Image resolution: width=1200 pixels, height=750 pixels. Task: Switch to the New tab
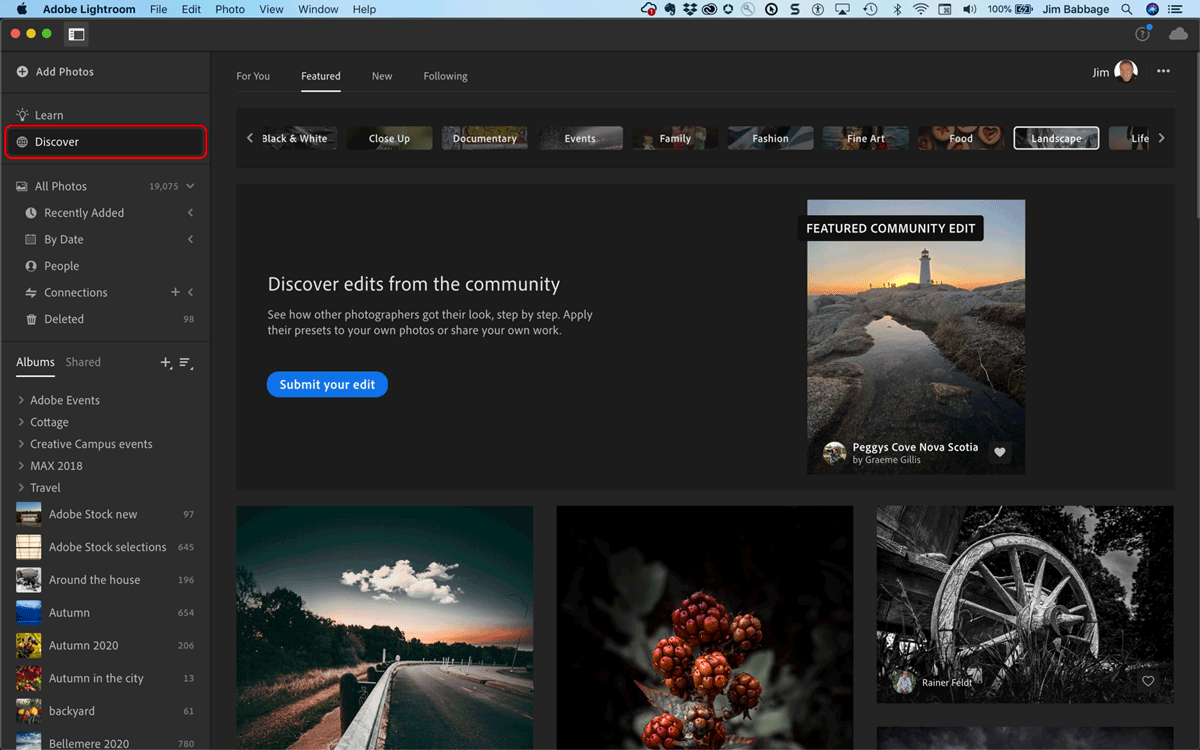pyautogui.click(x=382, y=76)
